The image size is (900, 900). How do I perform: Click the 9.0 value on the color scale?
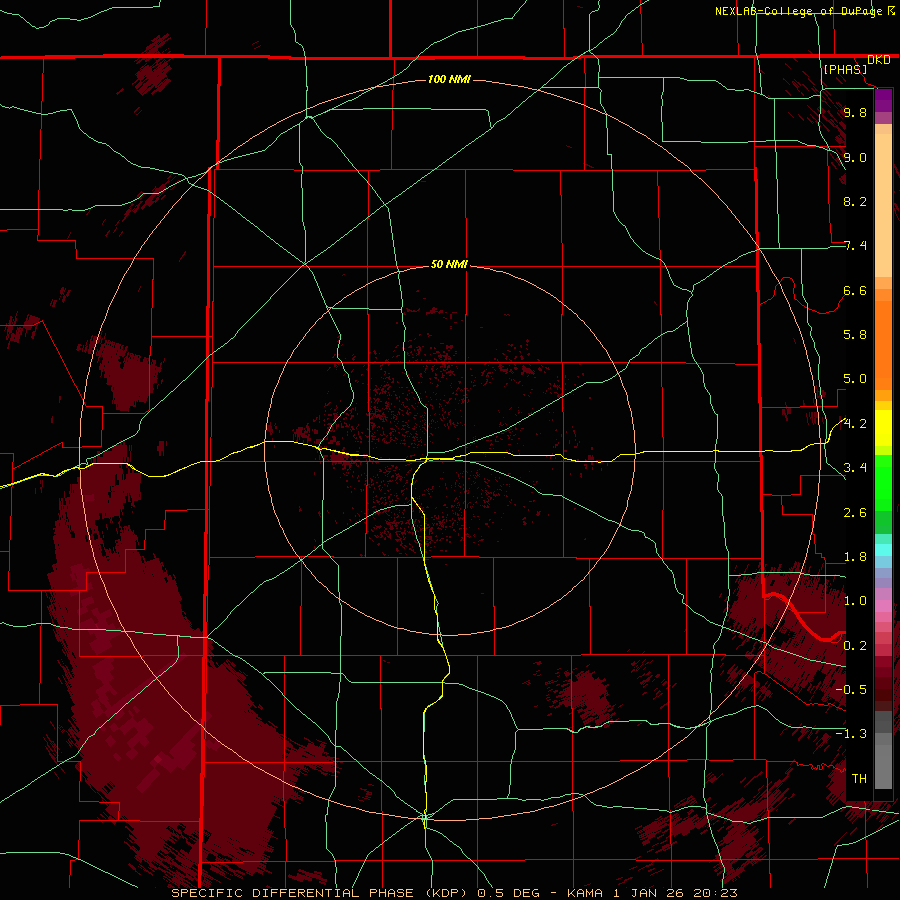[855, 157]
